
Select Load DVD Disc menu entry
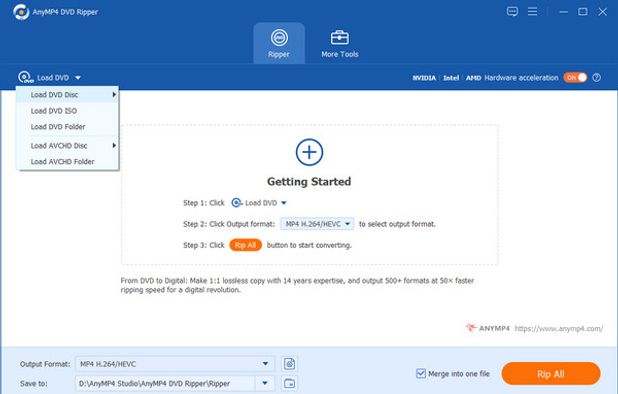tap(67, 95)
